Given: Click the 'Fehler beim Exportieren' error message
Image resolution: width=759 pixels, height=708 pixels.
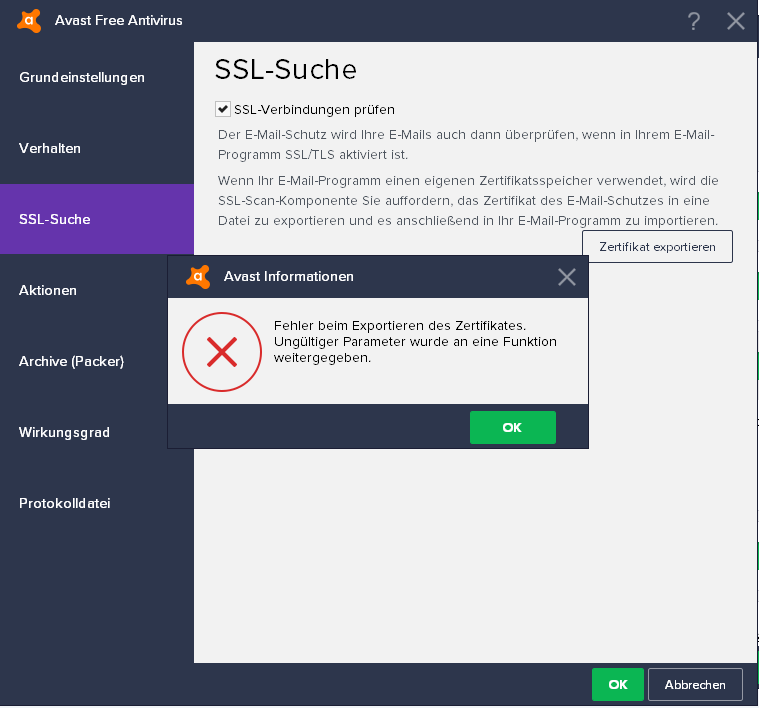Looking at the screenshot, I should (415, 342).
